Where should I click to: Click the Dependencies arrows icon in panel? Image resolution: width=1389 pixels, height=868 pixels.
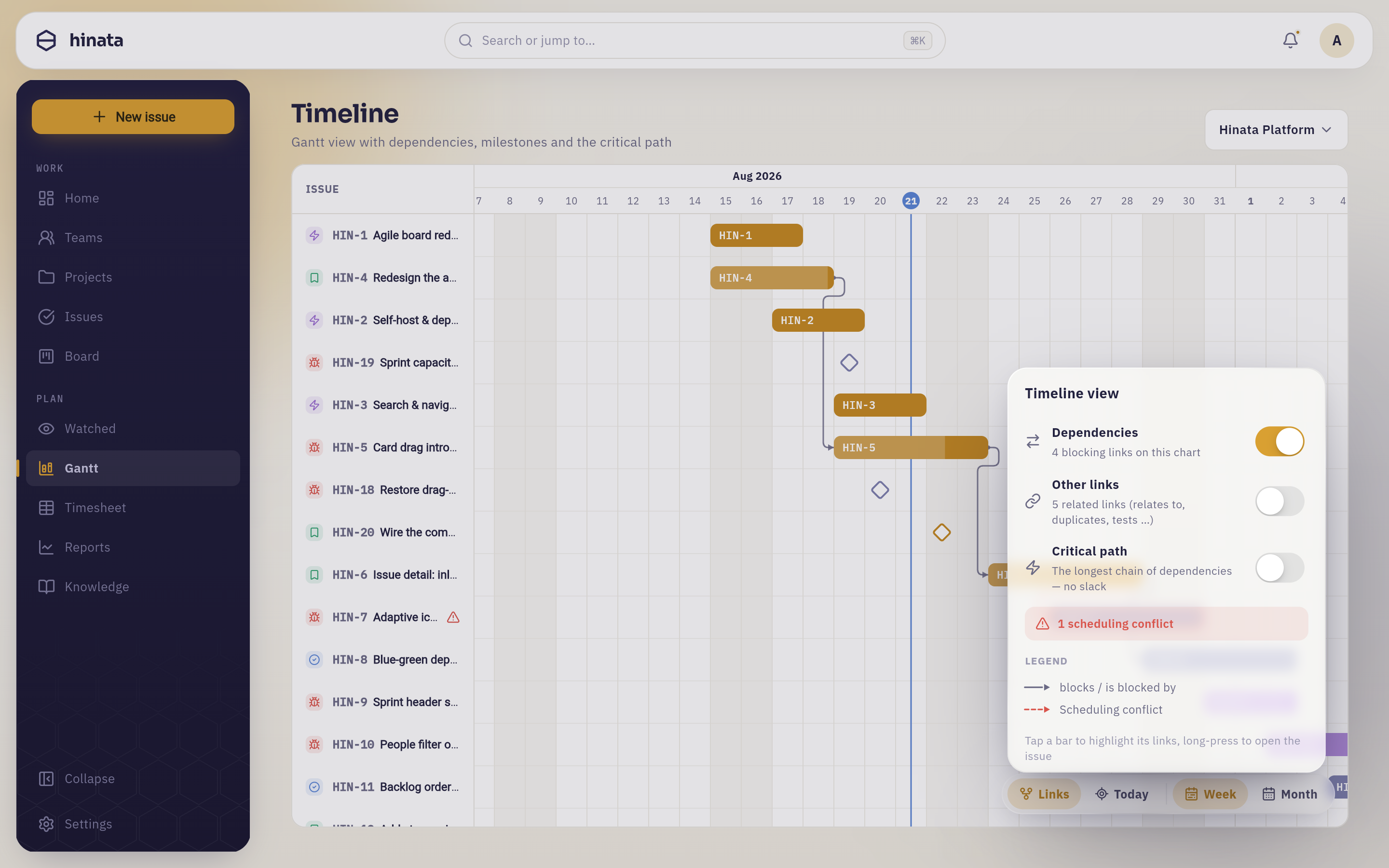(x=1033, y=441)
